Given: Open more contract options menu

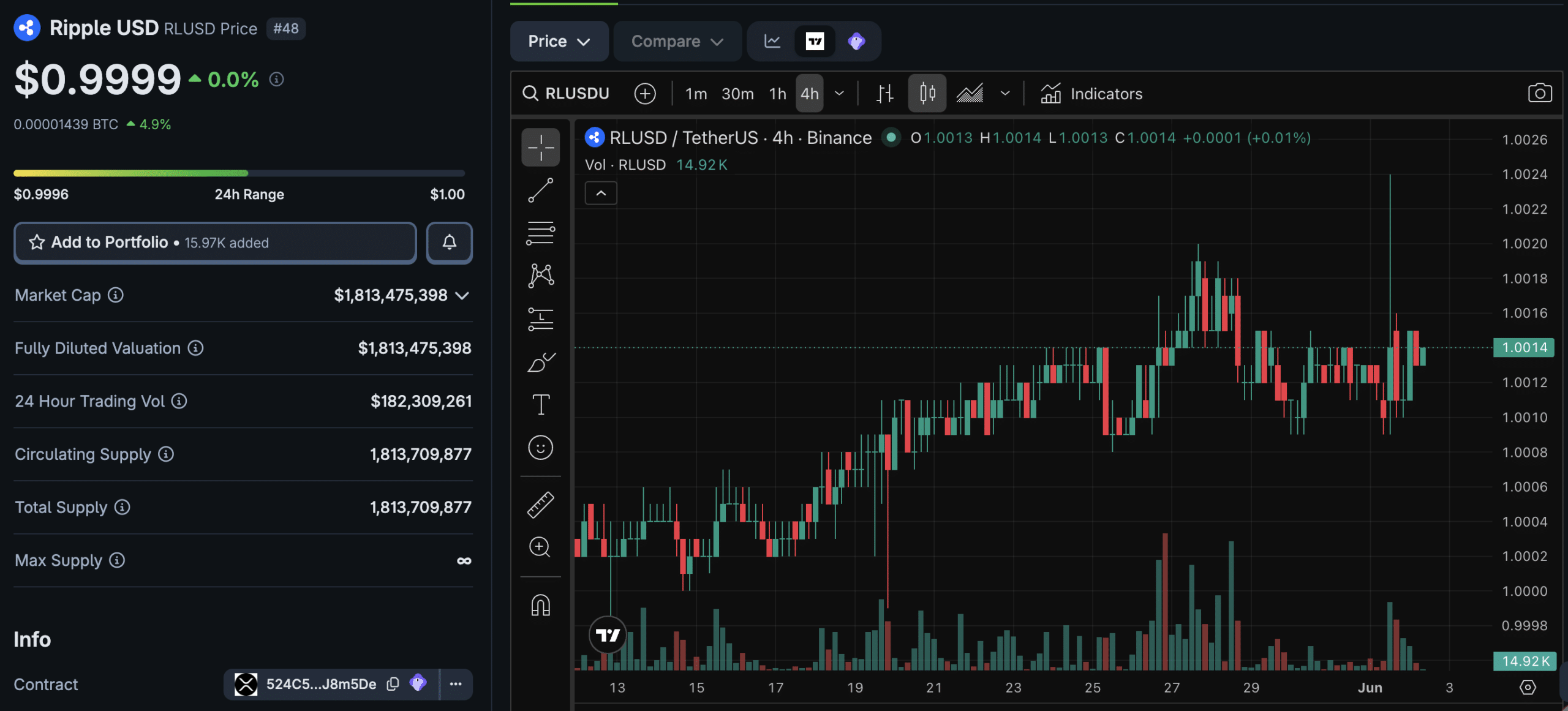Looking at the screenshot, I should (x=456, y=684).
